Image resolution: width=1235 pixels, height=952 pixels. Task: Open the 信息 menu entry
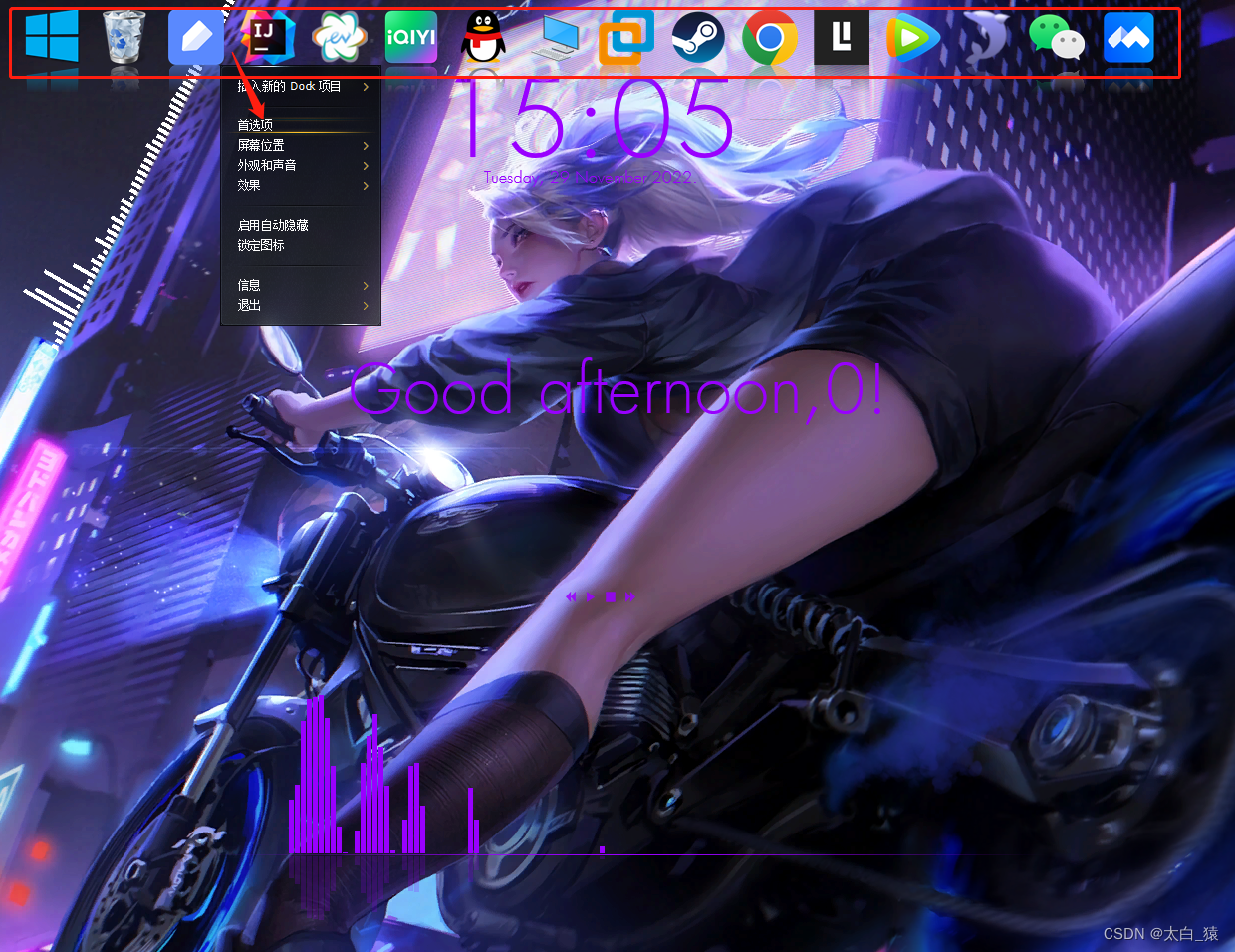click(301, 286)
